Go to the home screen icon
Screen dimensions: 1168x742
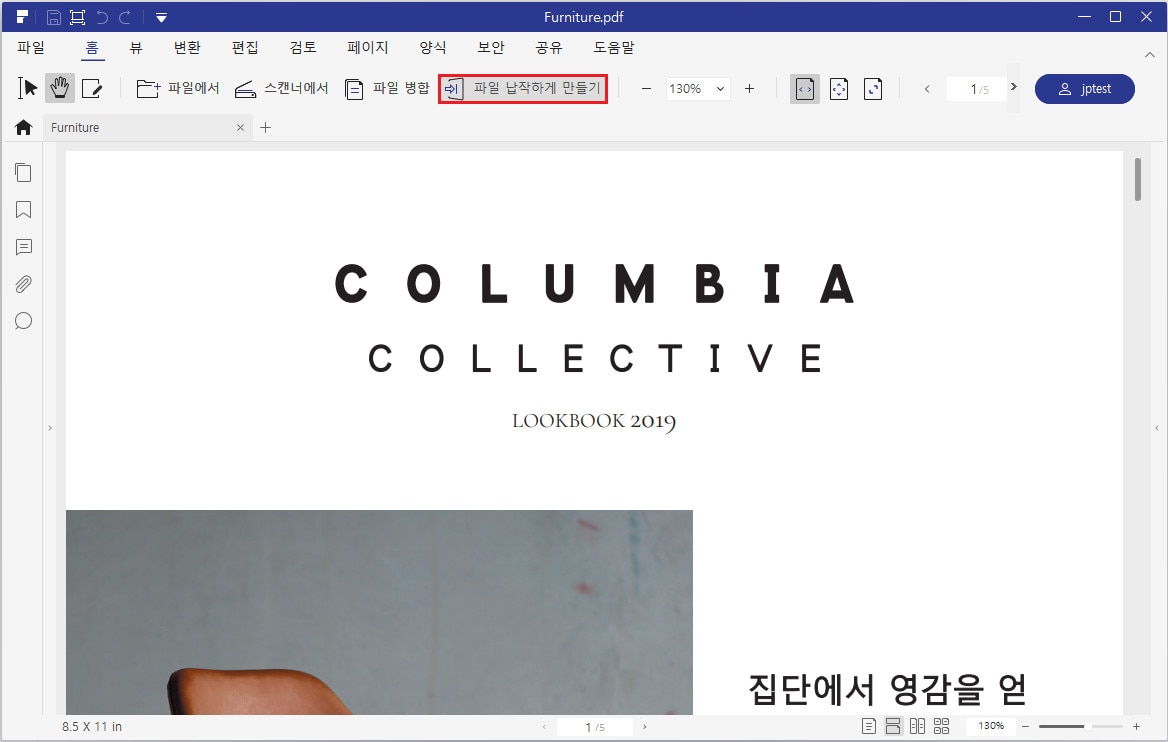point(24,127)
